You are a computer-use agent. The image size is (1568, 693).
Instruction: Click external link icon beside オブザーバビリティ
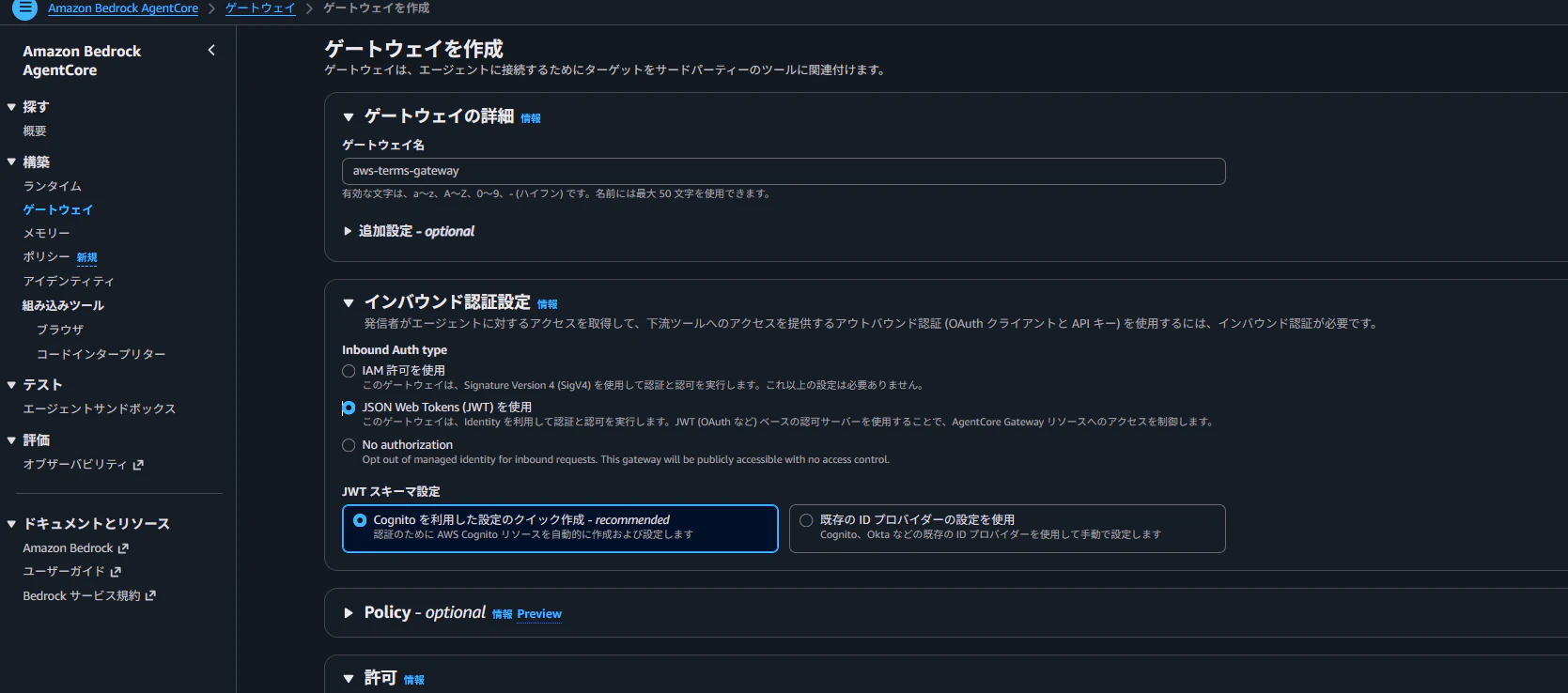click(x=138, y=465)
